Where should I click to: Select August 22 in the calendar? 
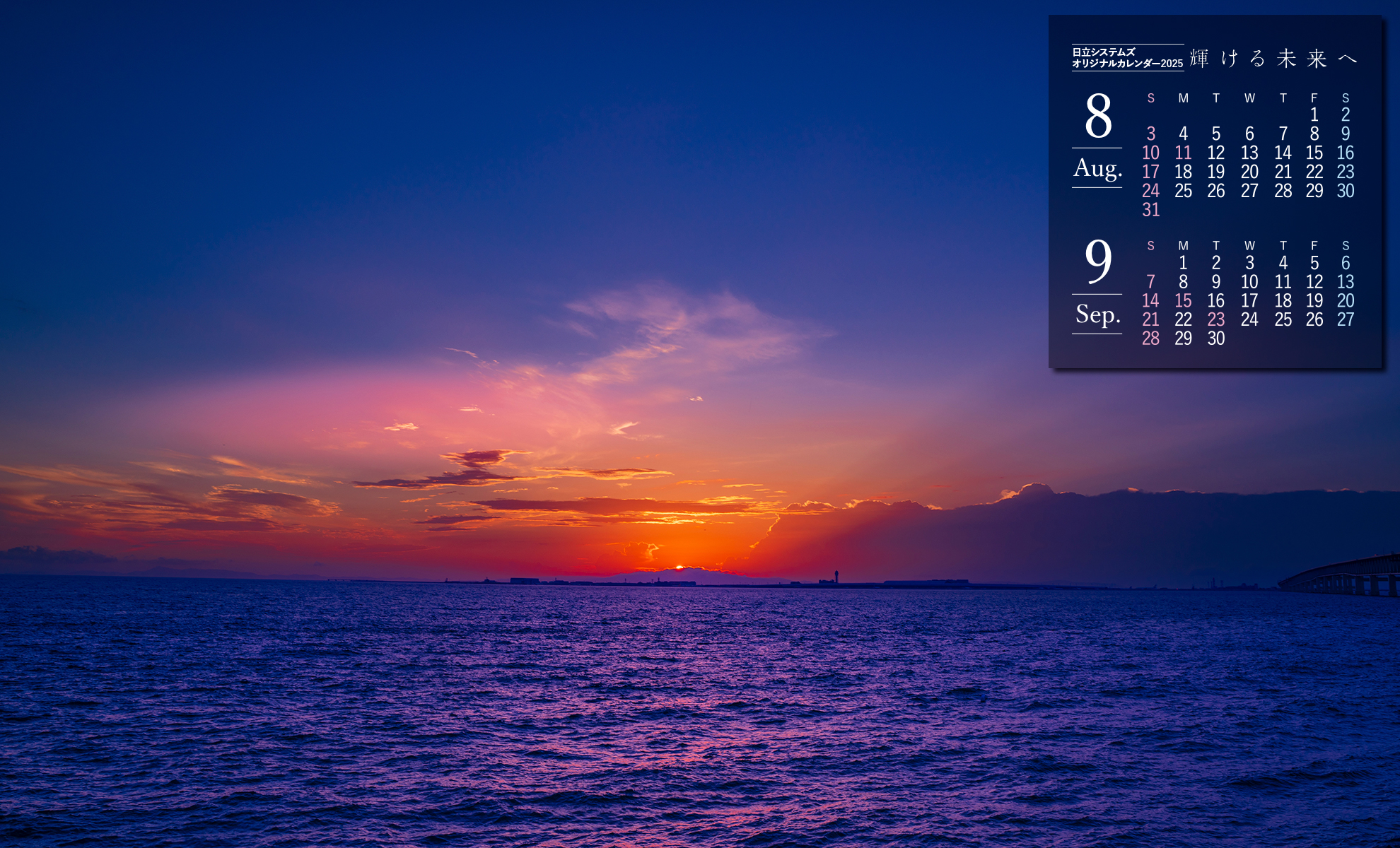point(1314,172)
